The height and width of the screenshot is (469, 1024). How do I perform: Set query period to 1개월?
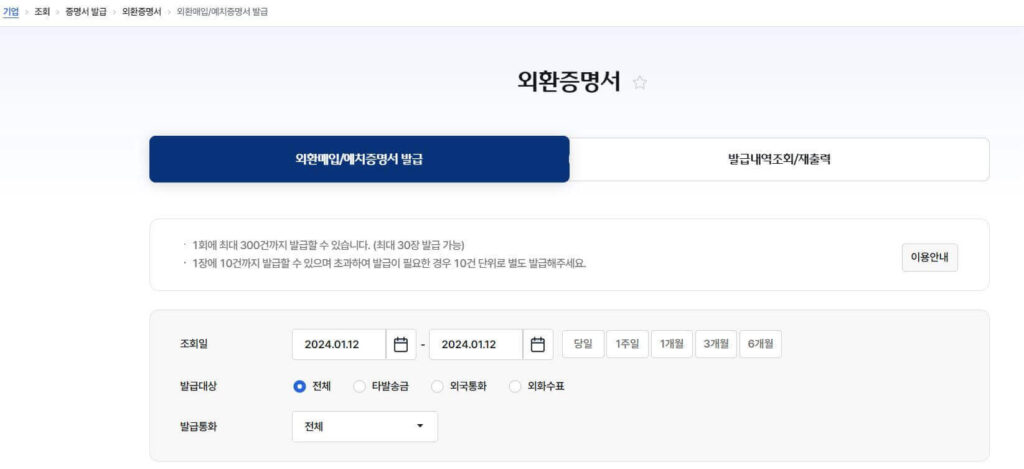pyautogui.click(x=671, y=344)
